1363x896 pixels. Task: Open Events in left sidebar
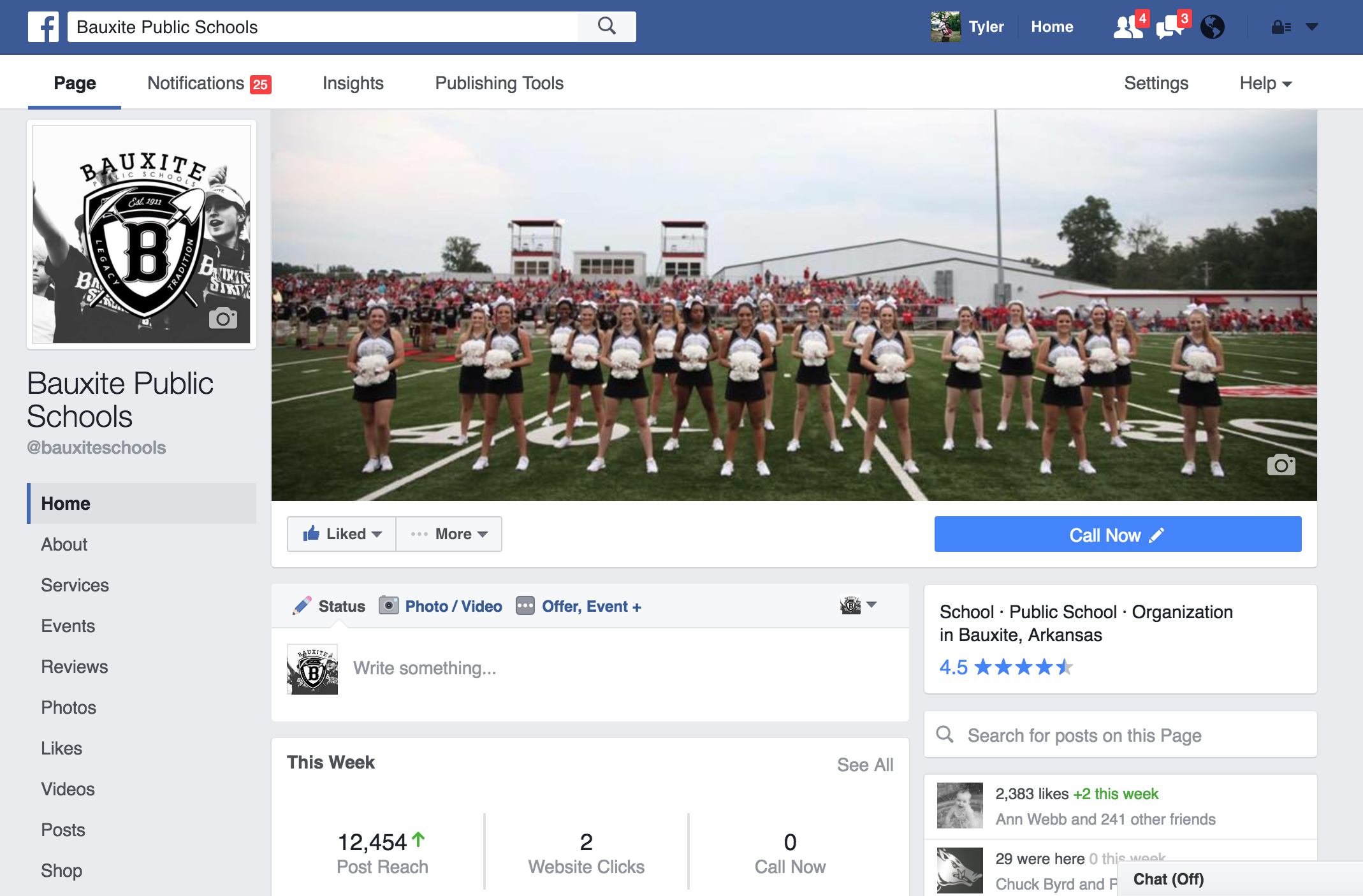(68, 626)
